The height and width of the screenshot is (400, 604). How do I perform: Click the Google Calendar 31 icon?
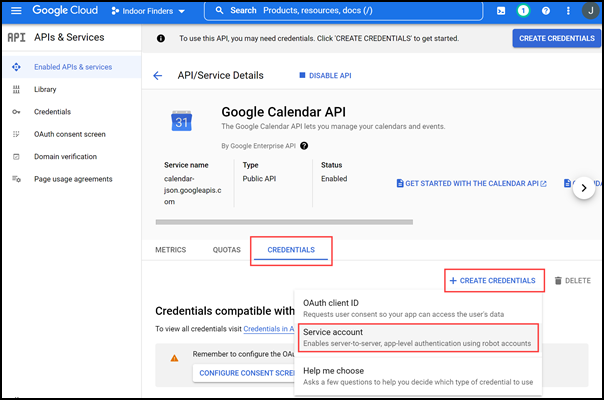click(181, 121)
